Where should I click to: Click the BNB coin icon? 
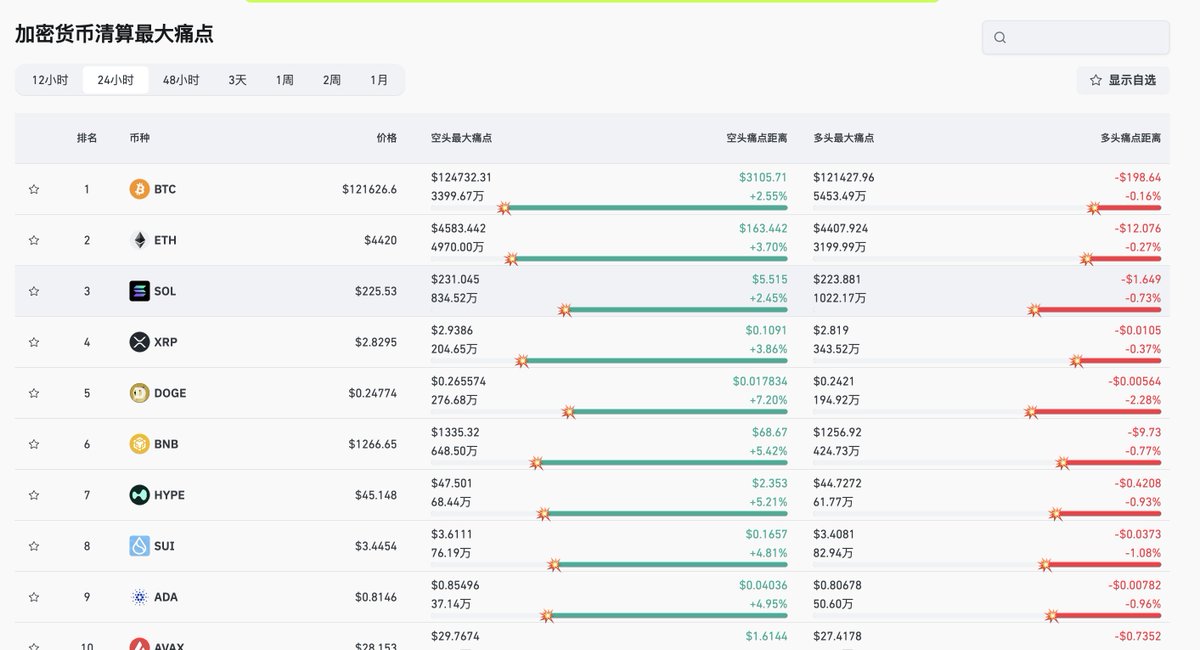(139, 444)
